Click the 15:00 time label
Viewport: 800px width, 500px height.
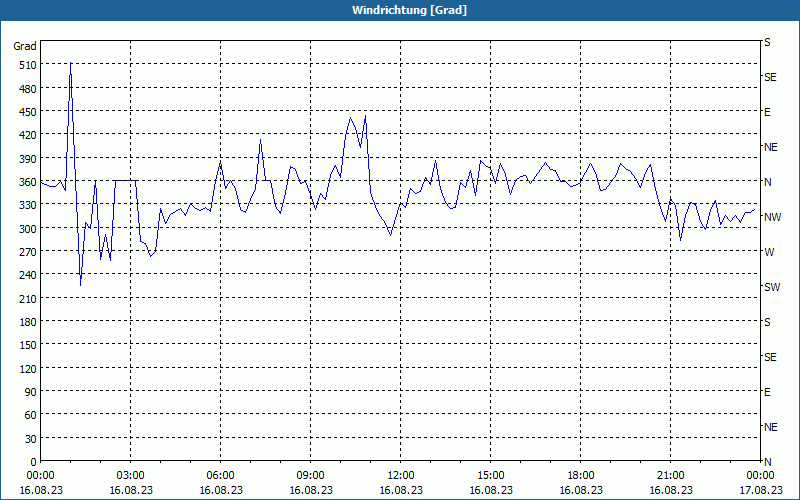[490, 476]
